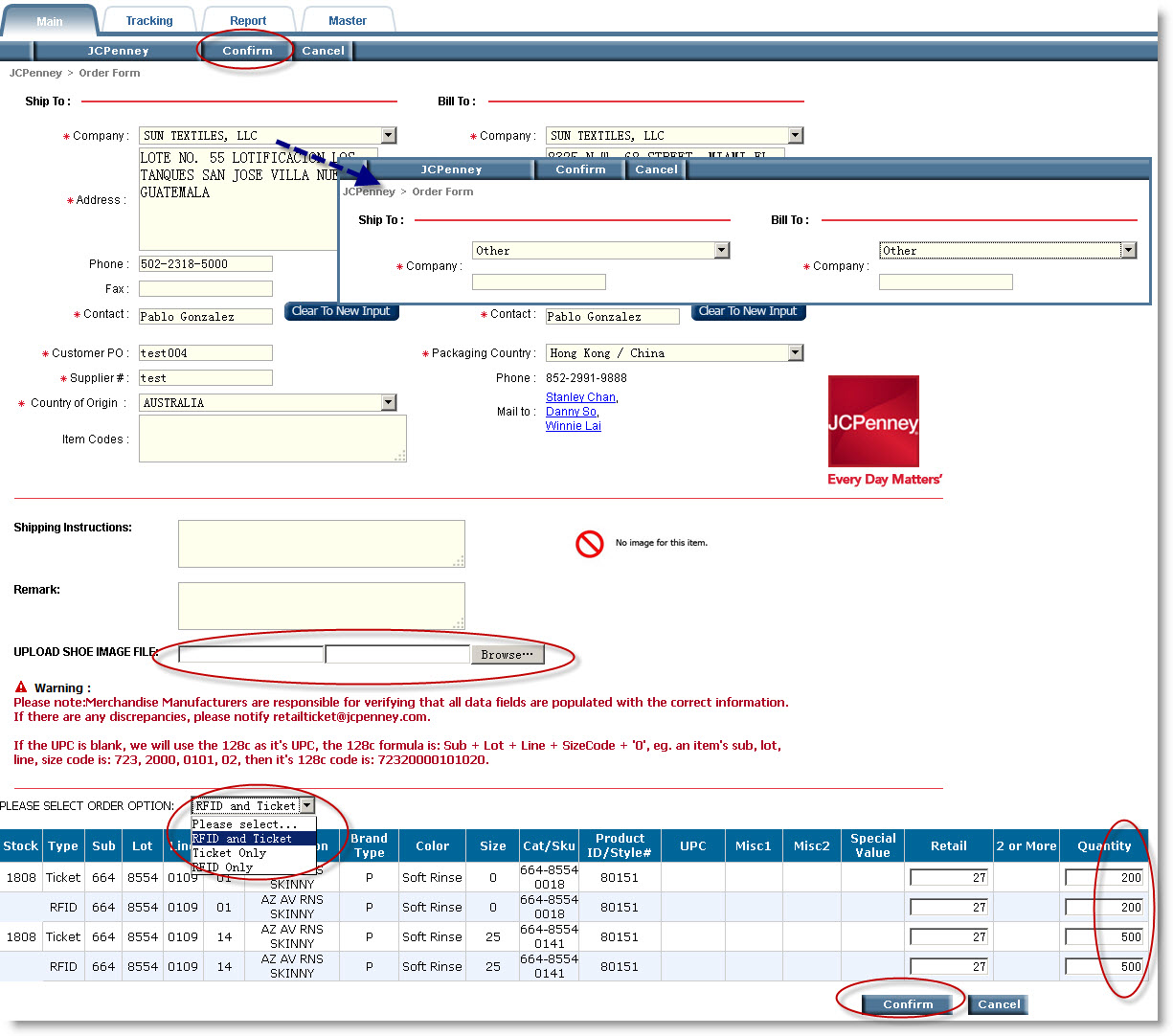The width and height of the screenshot is (1173, 1036).
Task: Click the Item Codes text area
Action: (273, 439)
